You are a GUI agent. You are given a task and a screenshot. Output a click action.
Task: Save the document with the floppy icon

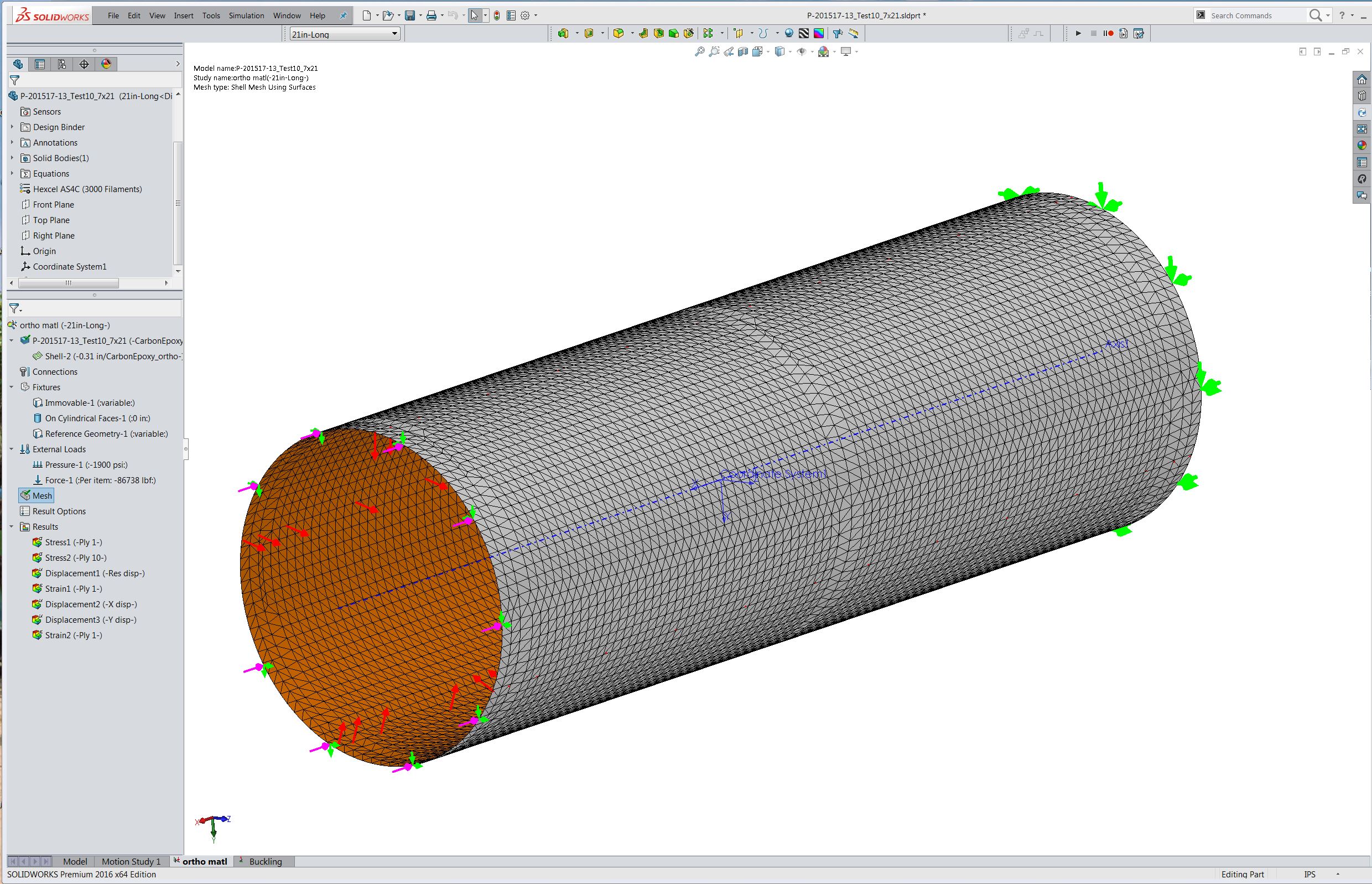[x=409, y=15]
